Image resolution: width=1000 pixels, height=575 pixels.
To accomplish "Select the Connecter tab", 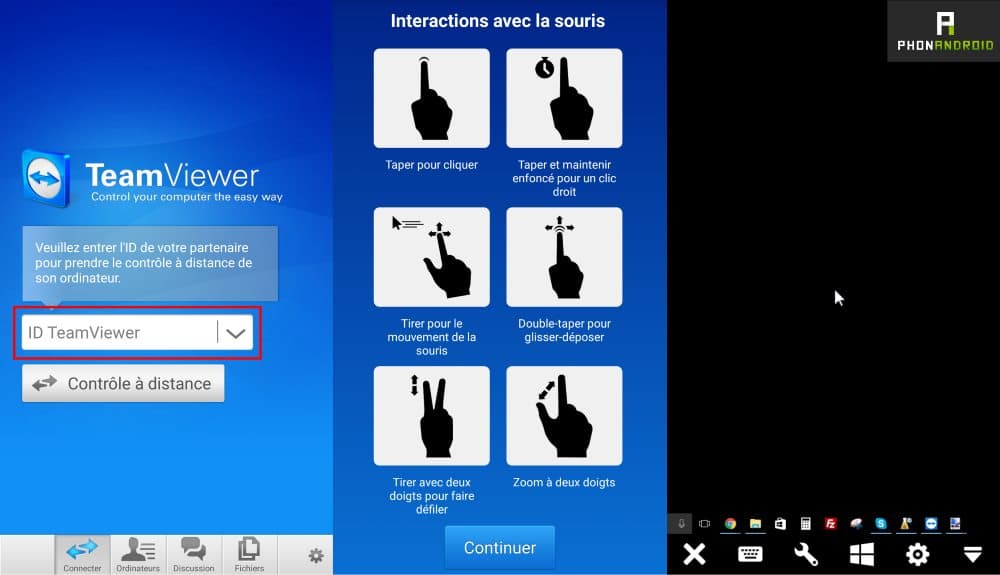I will point(82,555).
